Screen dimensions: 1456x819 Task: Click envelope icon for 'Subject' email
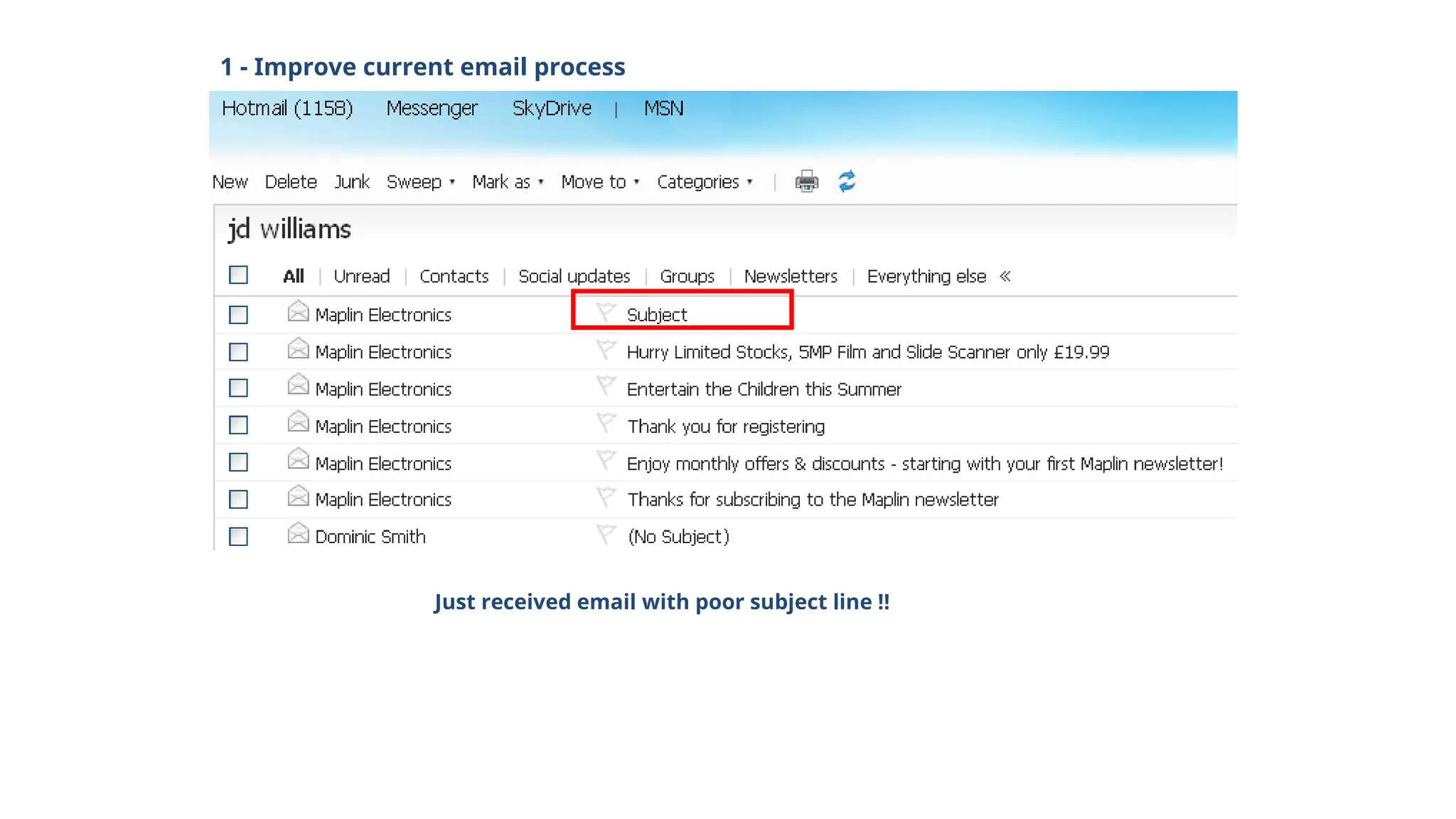[x=298, y=312]
